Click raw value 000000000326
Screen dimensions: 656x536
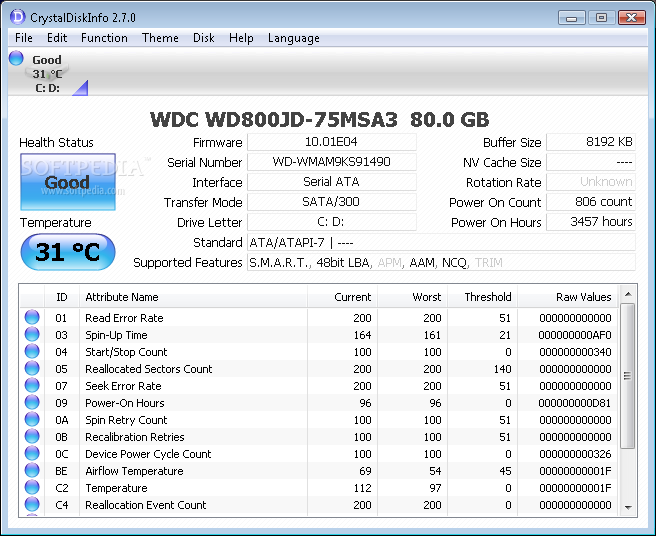[x=575, y=454]
